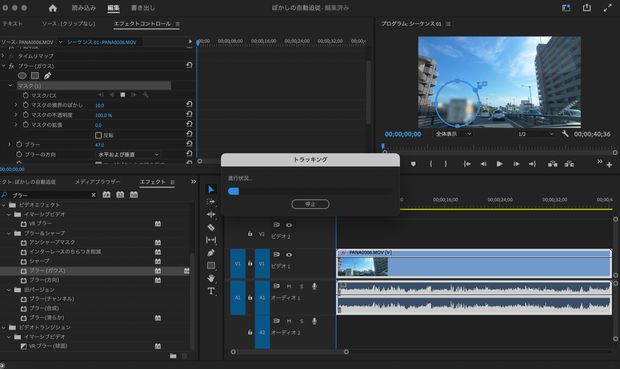Select the Track Select Forward tool
Screen dimensions: 620x369
pos(211,202)
